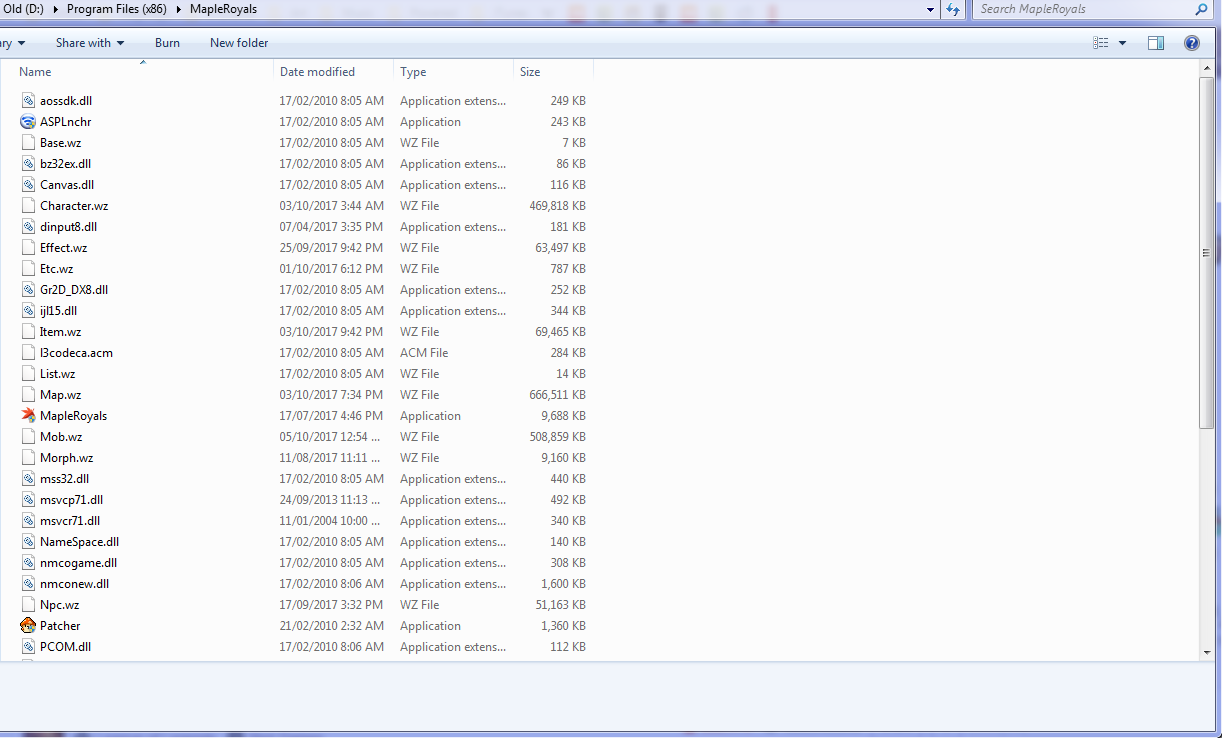Go to Old (D:) breadcrumb

[x=24, y=9]
